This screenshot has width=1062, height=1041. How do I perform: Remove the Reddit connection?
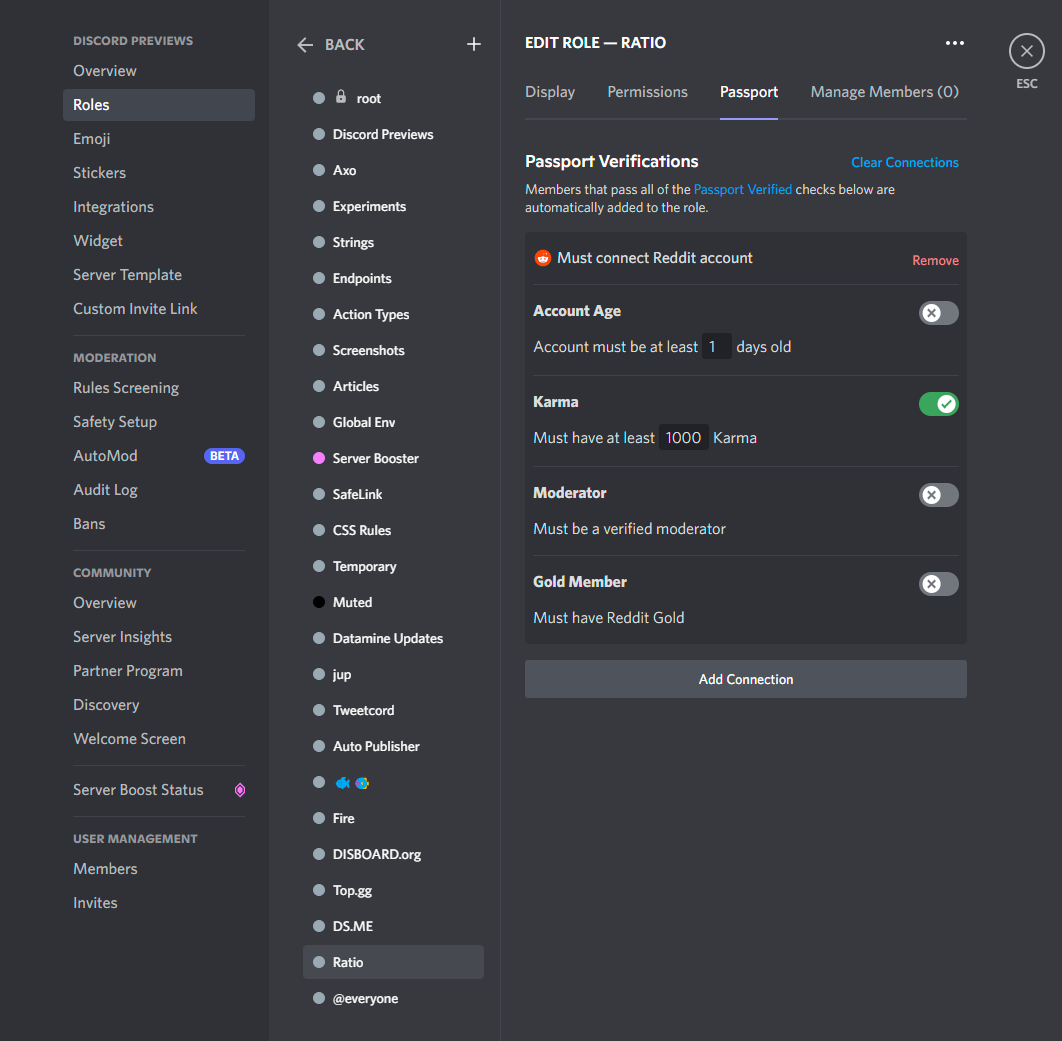point(935,261)
